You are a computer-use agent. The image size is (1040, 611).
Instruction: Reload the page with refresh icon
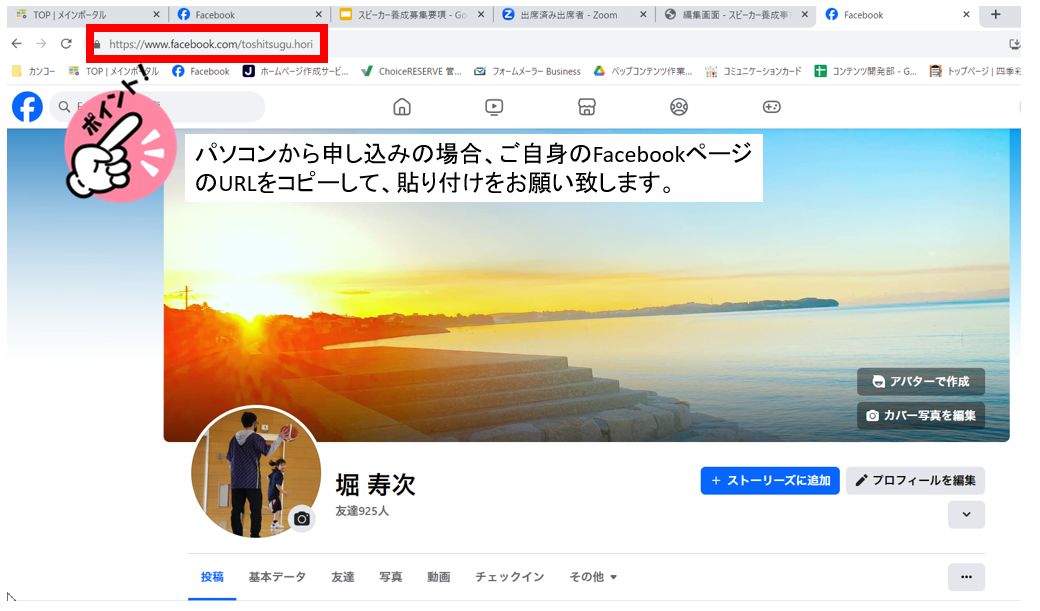(66, 44)
